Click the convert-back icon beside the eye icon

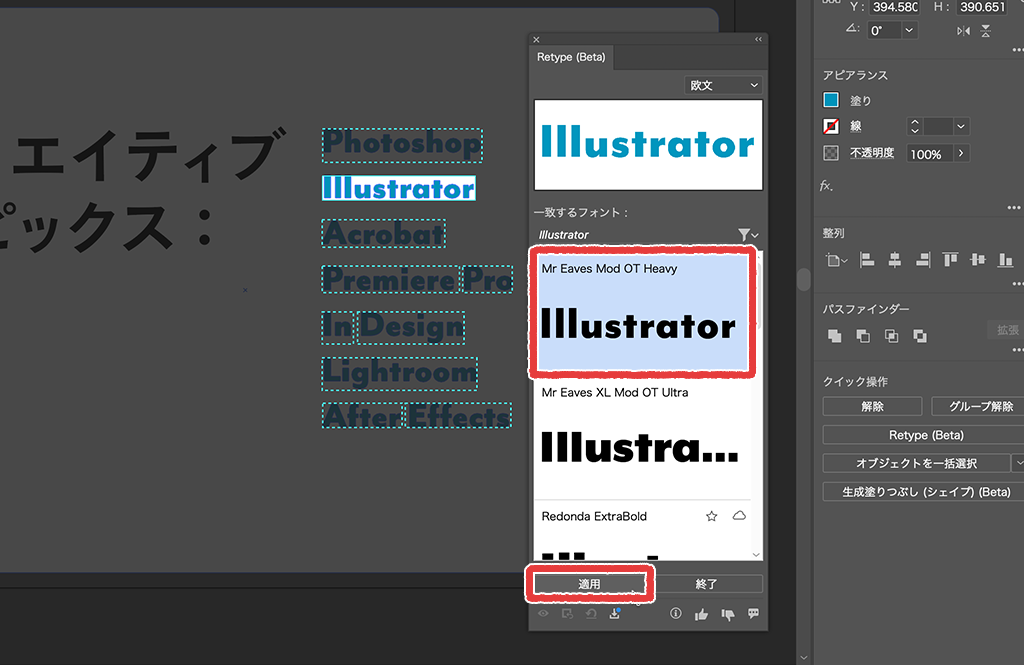pyautogui.click(x=567, y=614)
